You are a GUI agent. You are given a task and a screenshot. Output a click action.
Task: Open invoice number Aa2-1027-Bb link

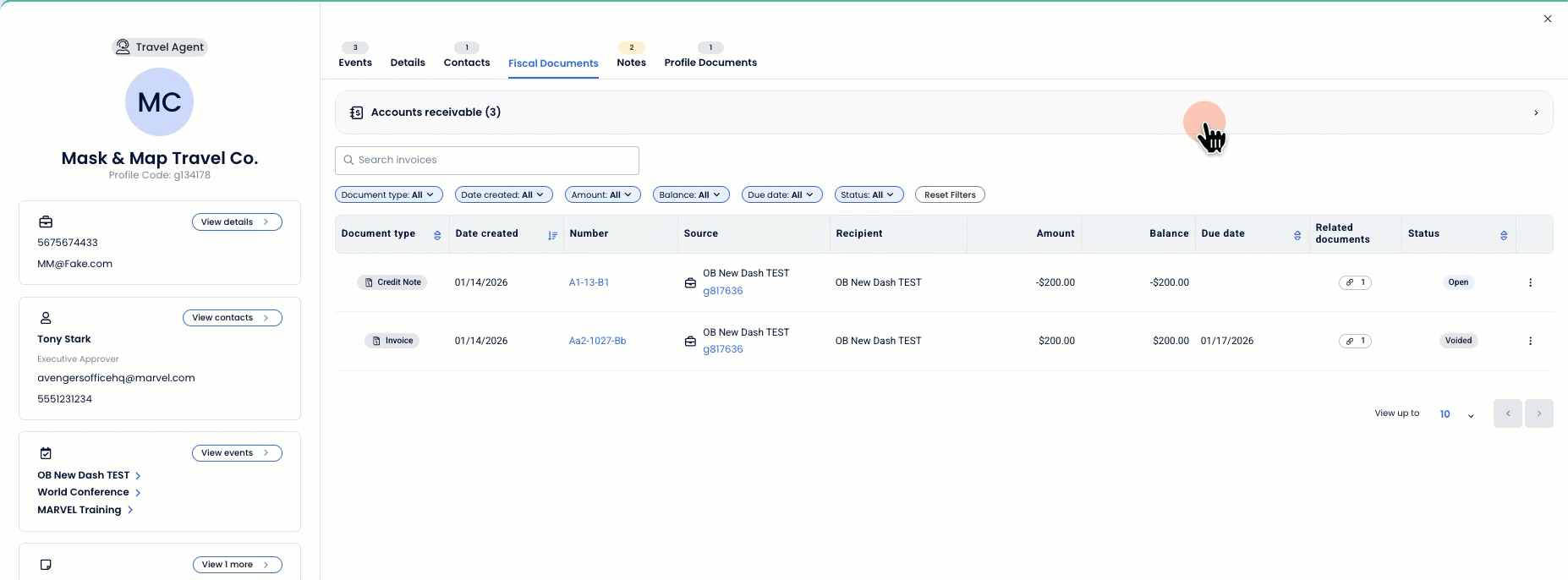[x=597, y=341]
